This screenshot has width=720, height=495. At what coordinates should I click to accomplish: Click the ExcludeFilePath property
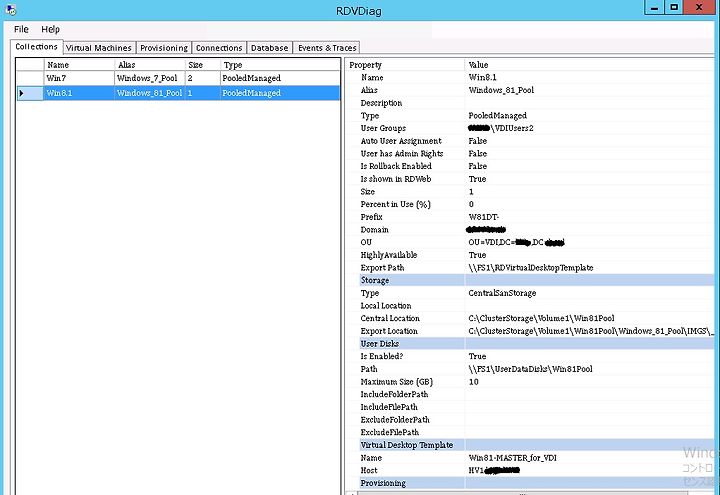389,432
